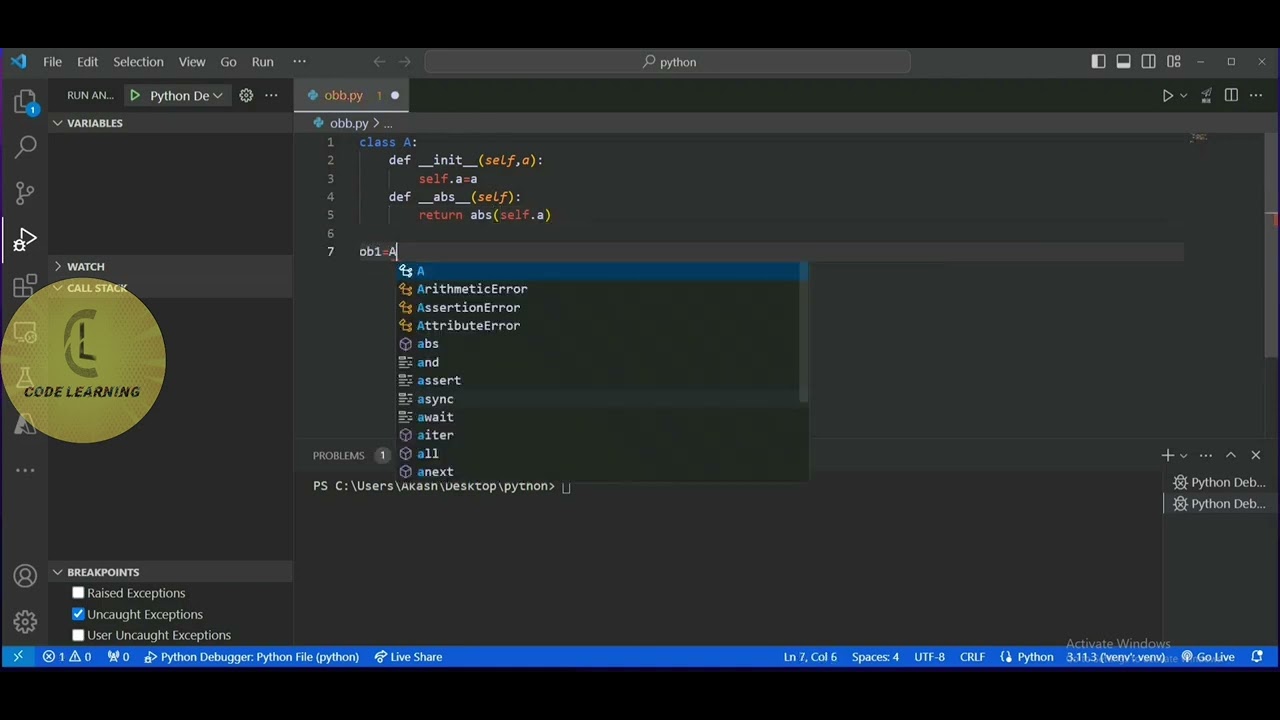1280x720 pixels.
Task: Maximize the panel with the up chevron
Action: pyautogui.click(x=1231, y=455)
